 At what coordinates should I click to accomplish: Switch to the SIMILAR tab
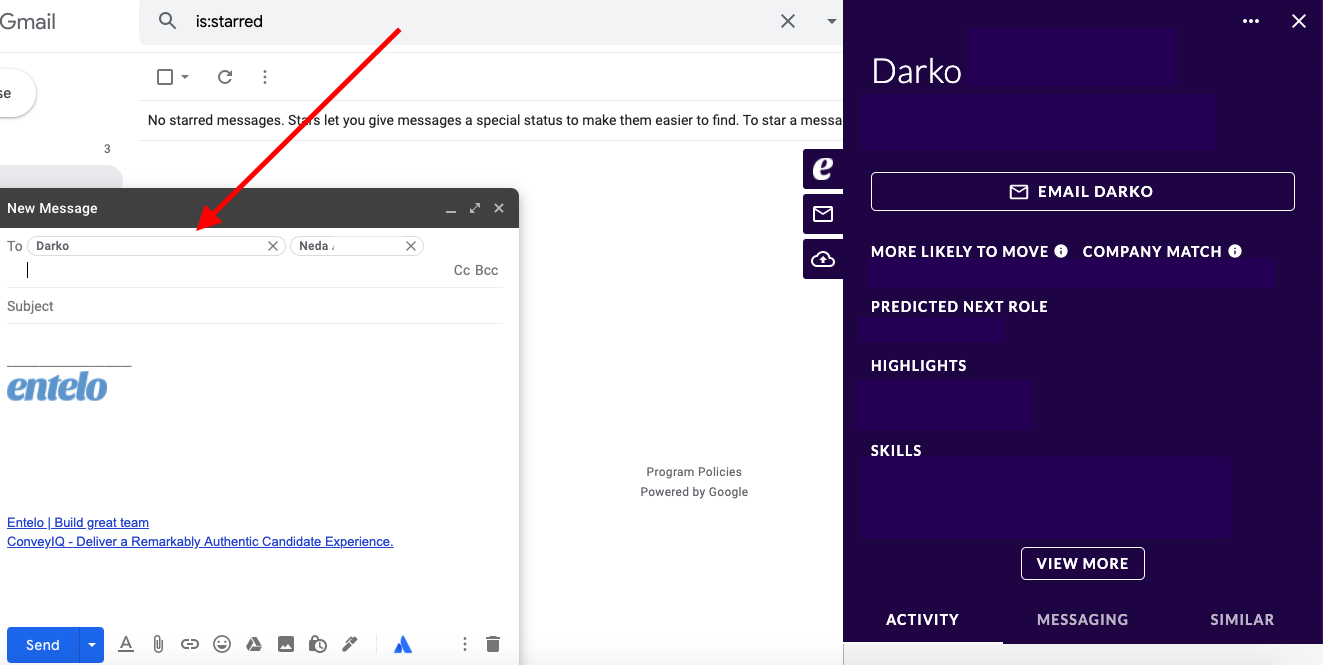tap(1242, 620)
